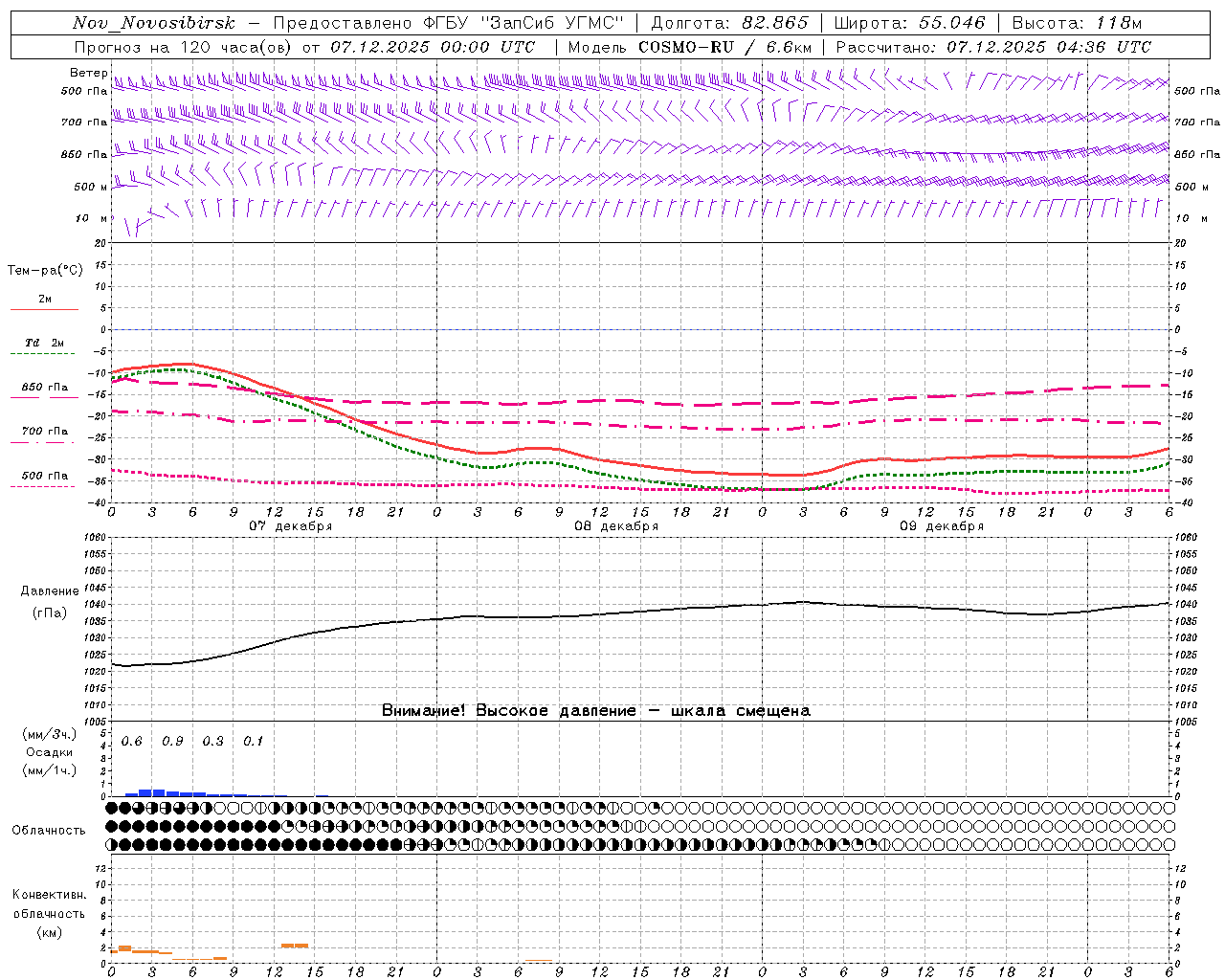Click the 0.3 precipitation total value
The width and height of the screenshot is (1225, 980).
click(x=212, y=742)
